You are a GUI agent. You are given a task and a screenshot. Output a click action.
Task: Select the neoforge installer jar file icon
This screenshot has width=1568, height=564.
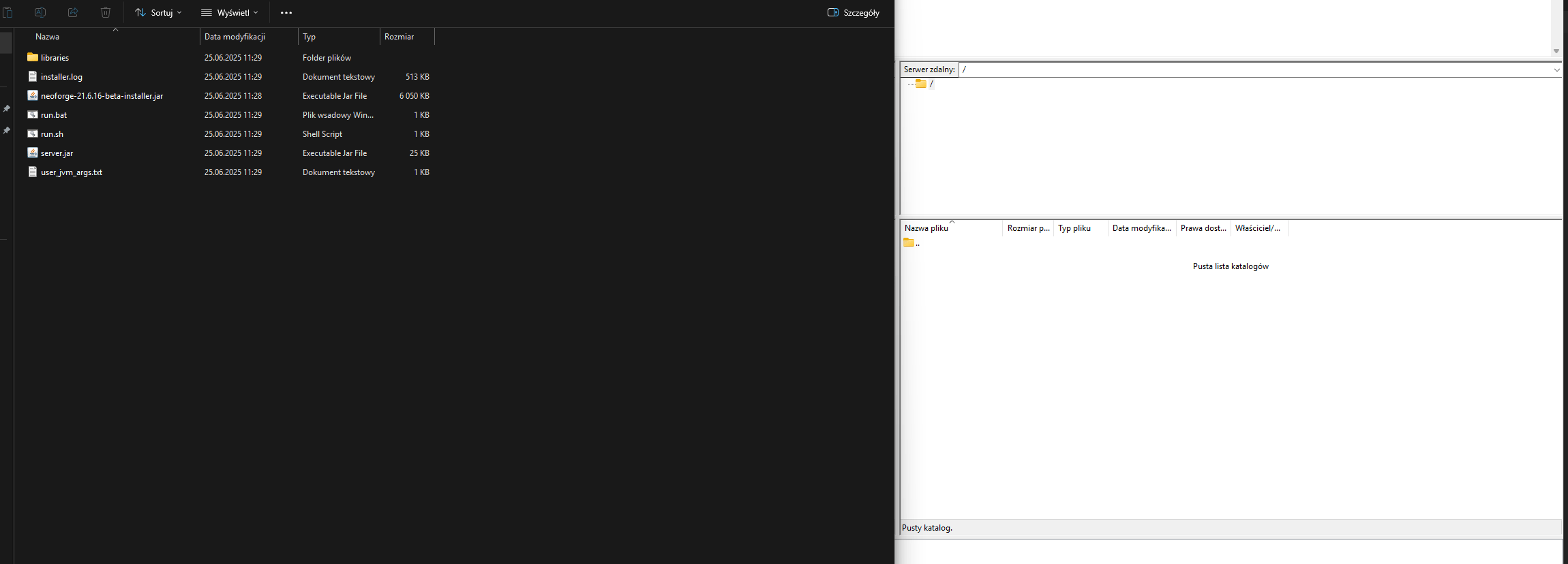coord(33,96)
